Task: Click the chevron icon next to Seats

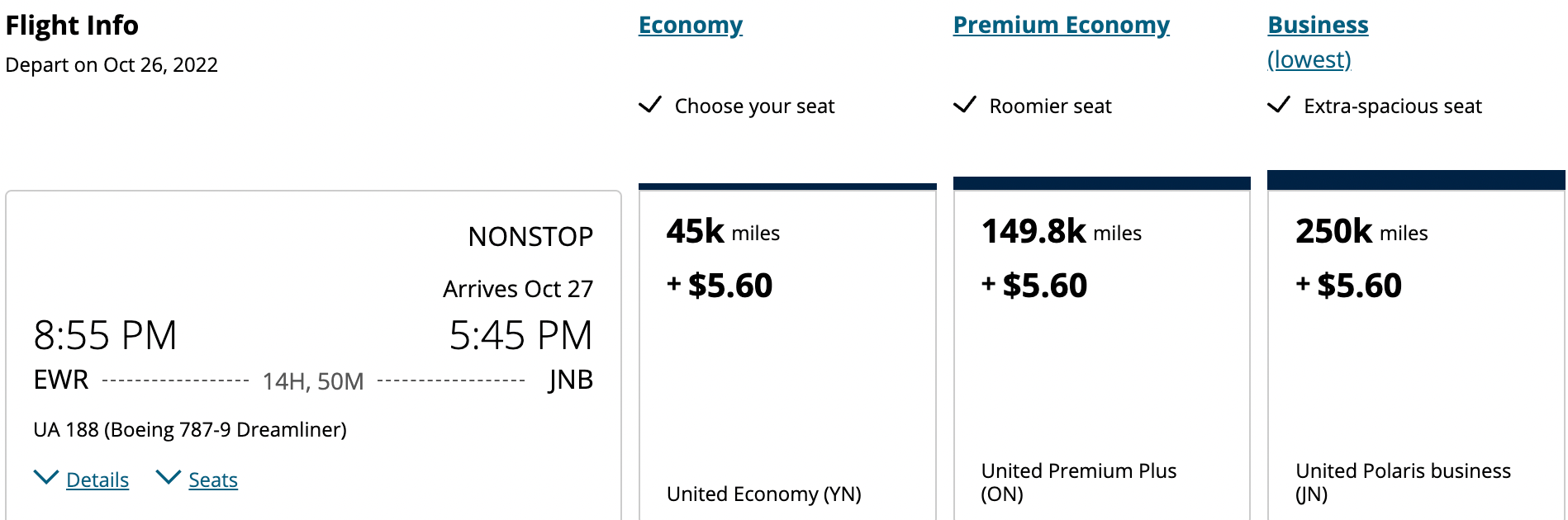Action: 169,476
